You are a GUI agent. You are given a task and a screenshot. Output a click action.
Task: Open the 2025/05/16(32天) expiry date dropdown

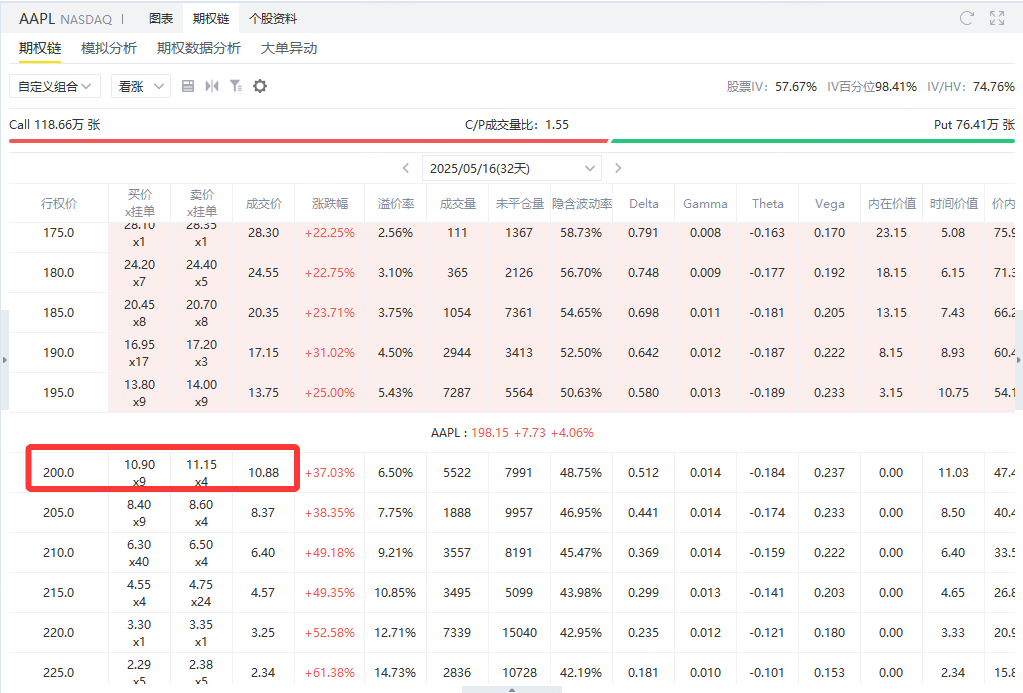[512, 168]
